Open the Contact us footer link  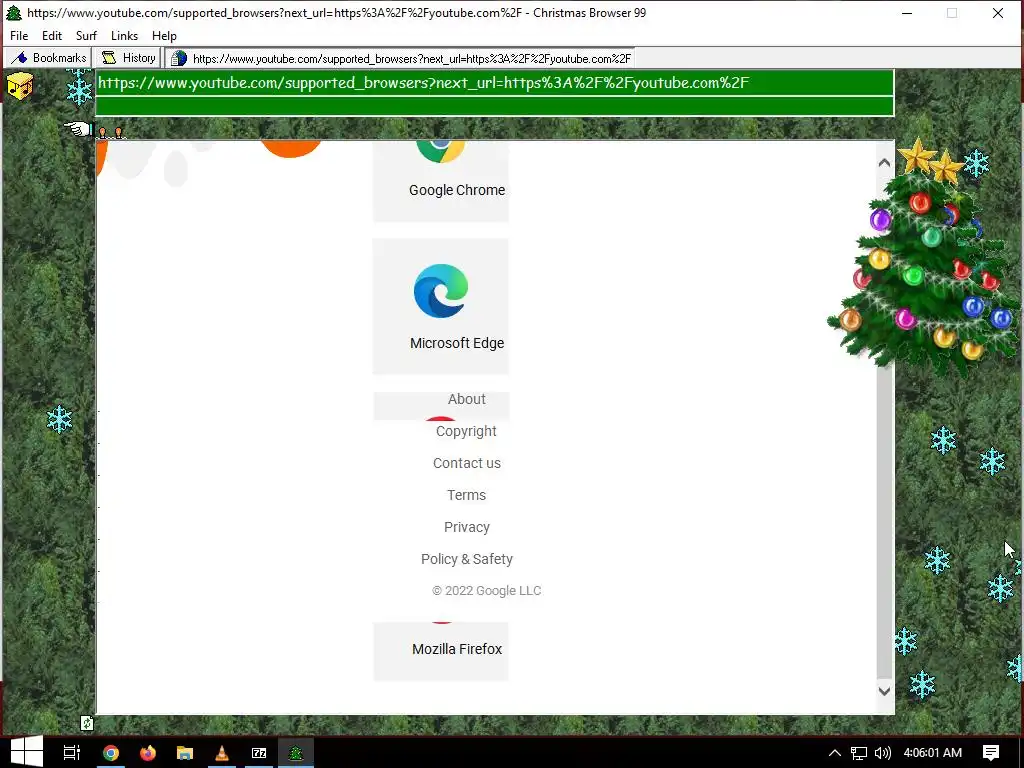467,463
